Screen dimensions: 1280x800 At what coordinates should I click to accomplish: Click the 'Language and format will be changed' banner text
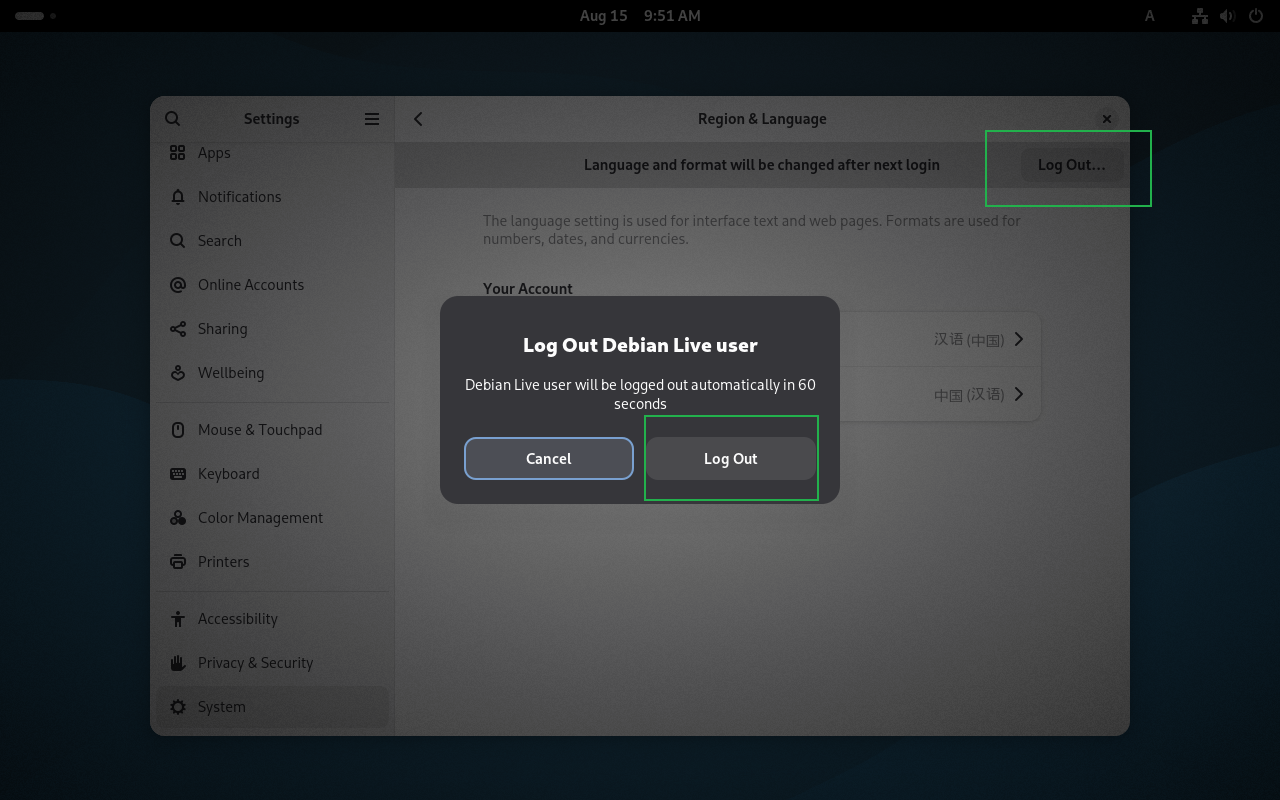[762, 165]
